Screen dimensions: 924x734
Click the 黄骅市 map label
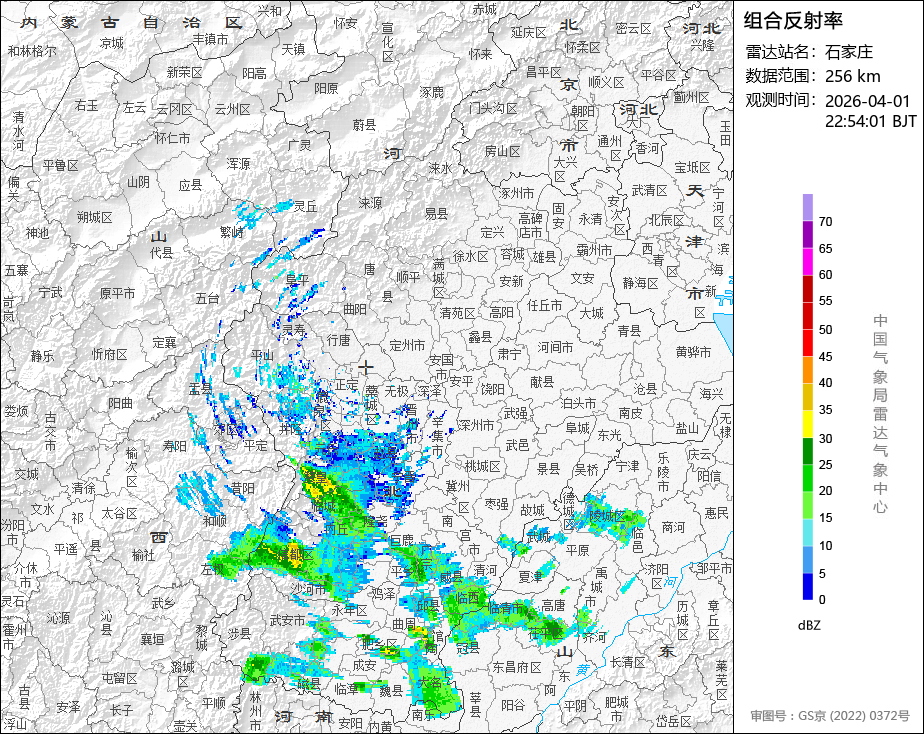click(693, 352)
